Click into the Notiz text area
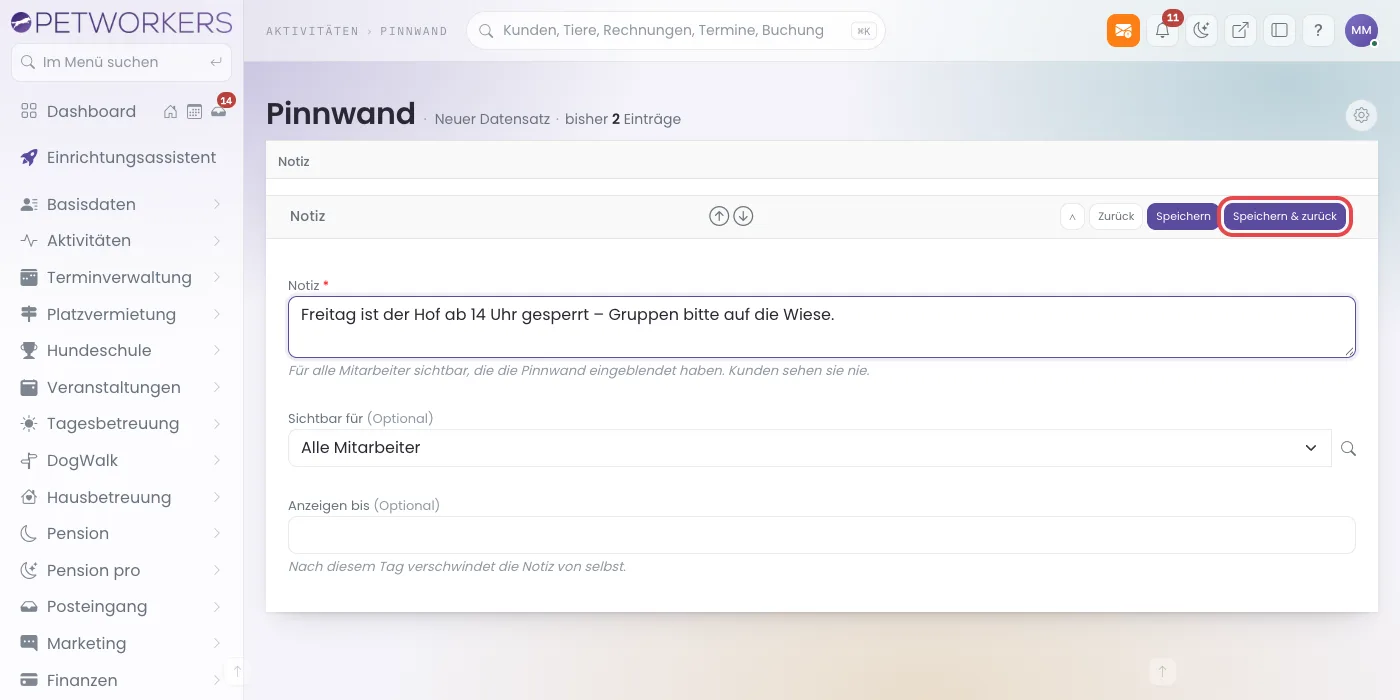This screenshot has width=1400, height=700. tap(822, 327)
